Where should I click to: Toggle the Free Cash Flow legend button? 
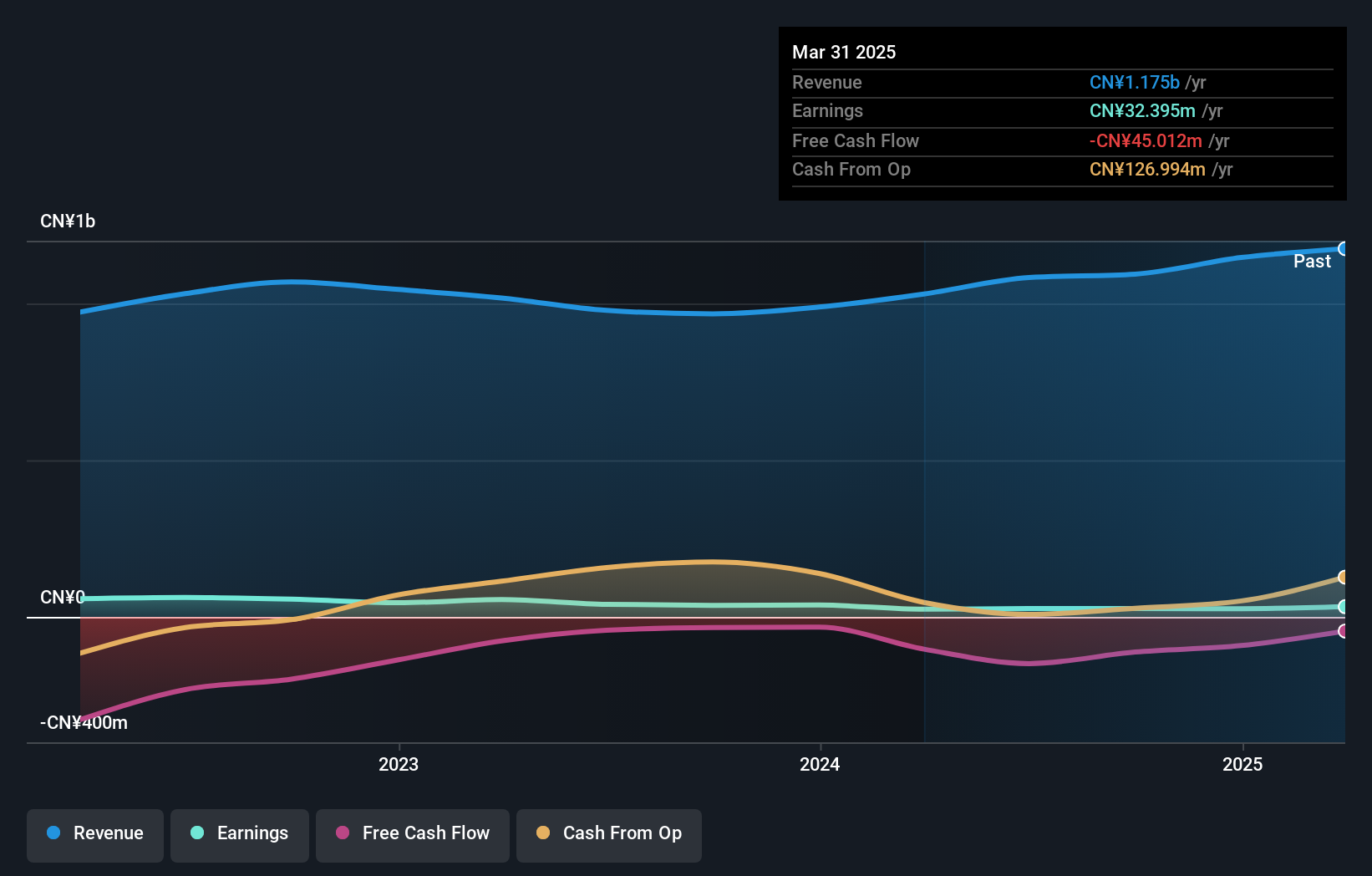[413, 835]
